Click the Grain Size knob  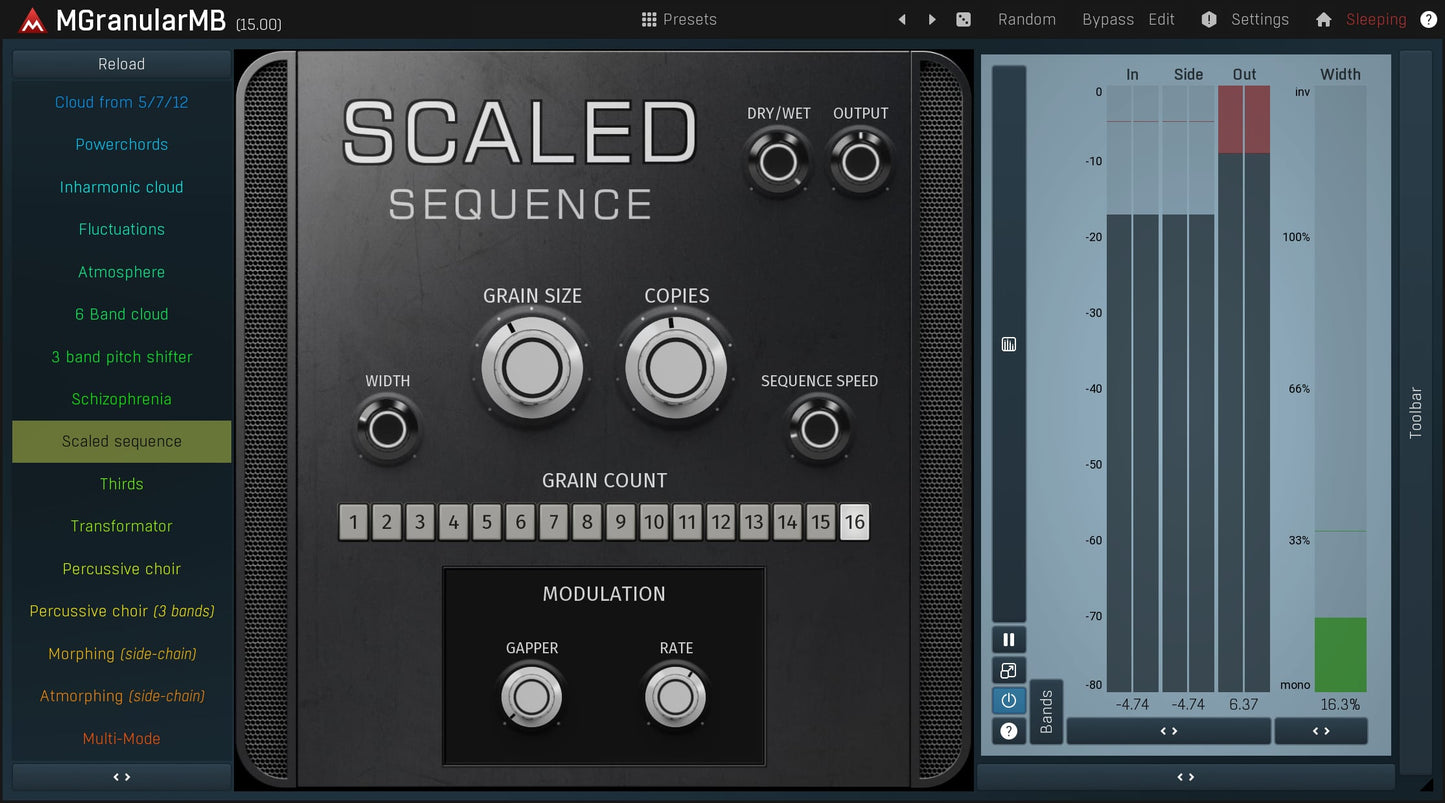click(532, 368)
